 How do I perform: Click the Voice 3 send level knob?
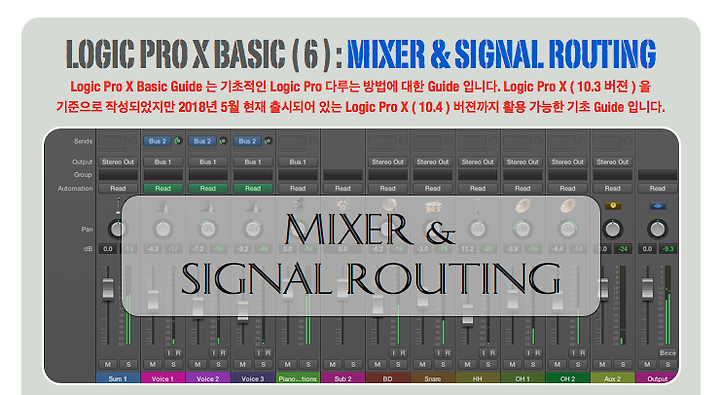(268, 141)
